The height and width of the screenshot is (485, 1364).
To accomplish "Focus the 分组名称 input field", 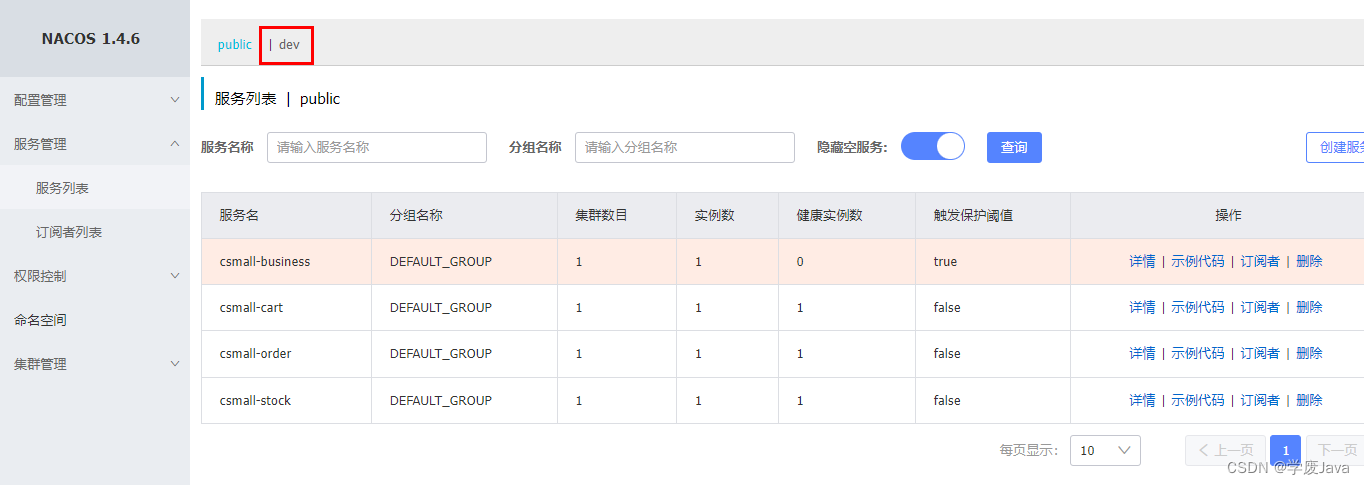I will point(685,147).
